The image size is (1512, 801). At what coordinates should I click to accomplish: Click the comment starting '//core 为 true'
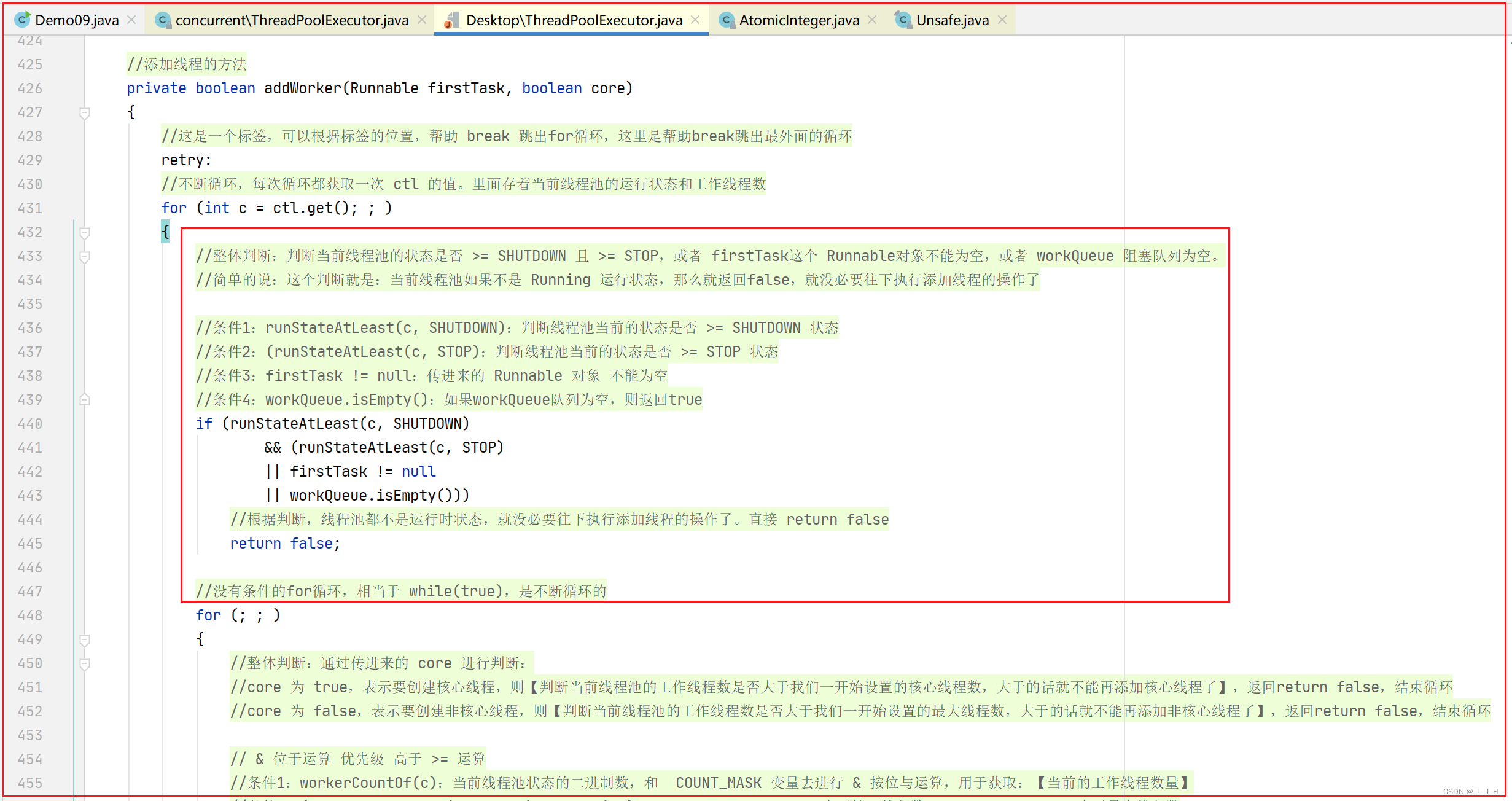841,687
